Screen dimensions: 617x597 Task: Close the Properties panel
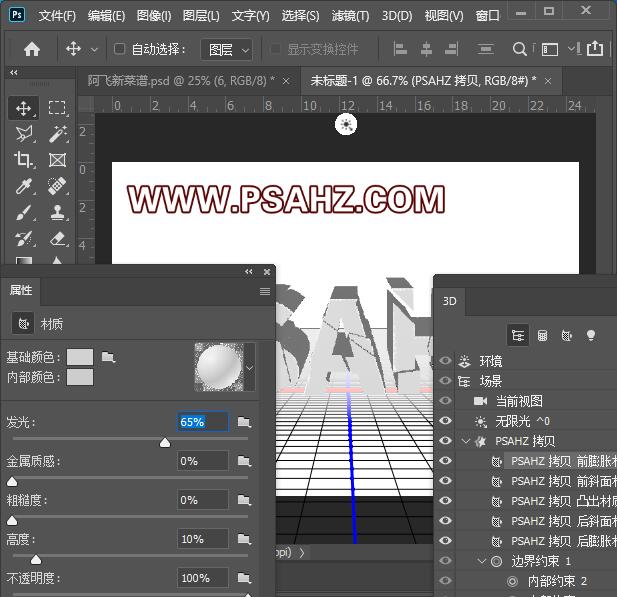tap(267, 272)
